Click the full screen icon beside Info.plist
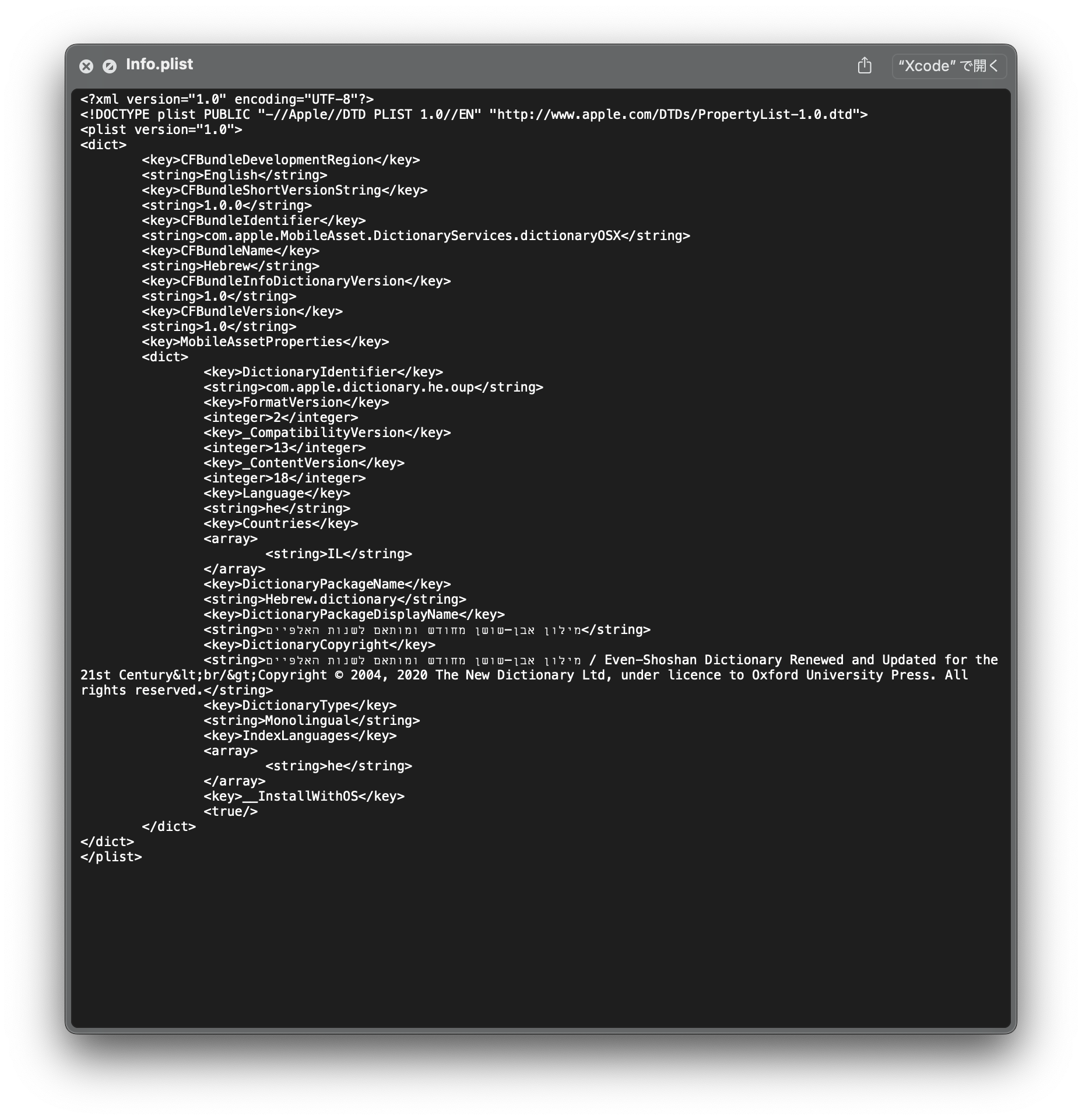 110,66
